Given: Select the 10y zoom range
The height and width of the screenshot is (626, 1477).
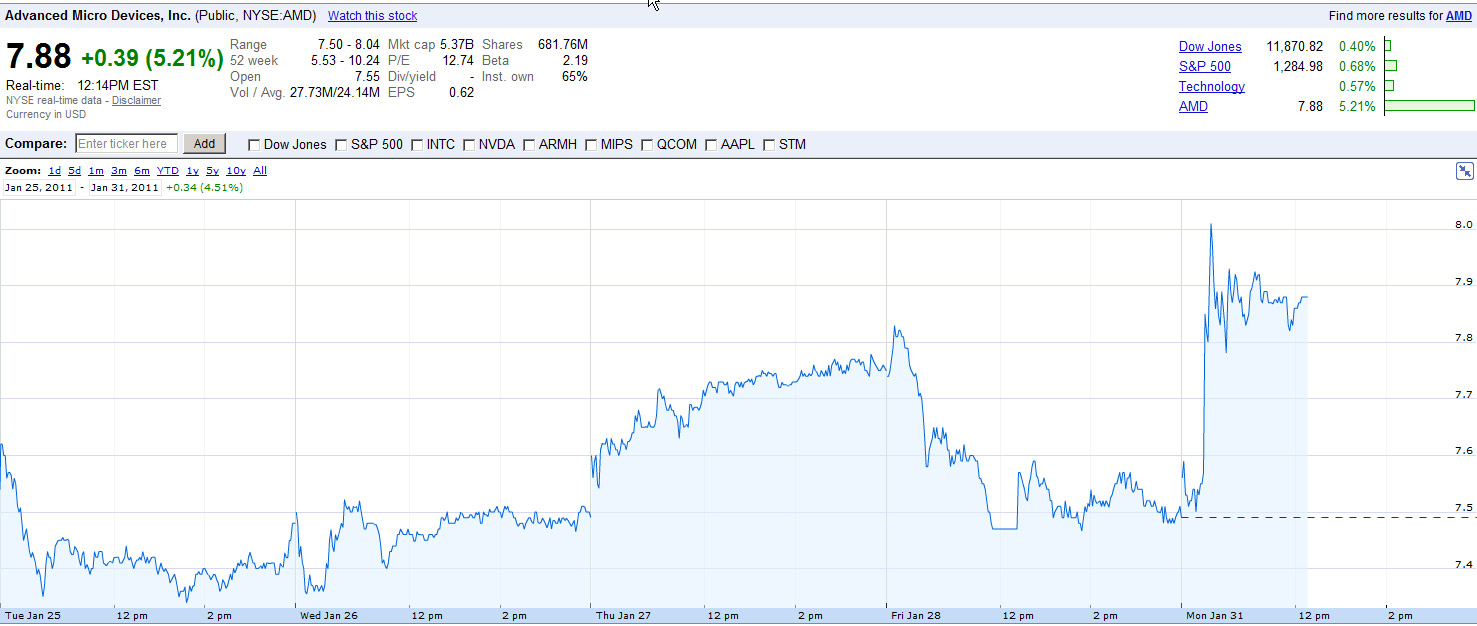Looking at the screenshot, I should point(235,171).
